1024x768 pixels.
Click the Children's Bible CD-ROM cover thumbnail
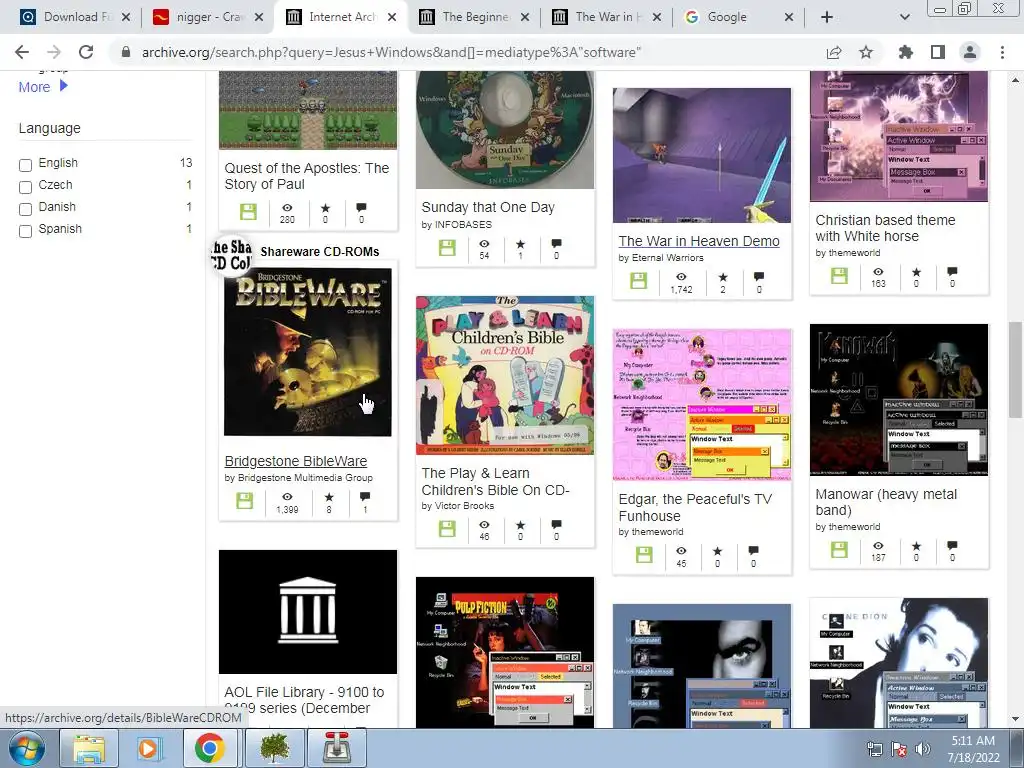point(505,375)
